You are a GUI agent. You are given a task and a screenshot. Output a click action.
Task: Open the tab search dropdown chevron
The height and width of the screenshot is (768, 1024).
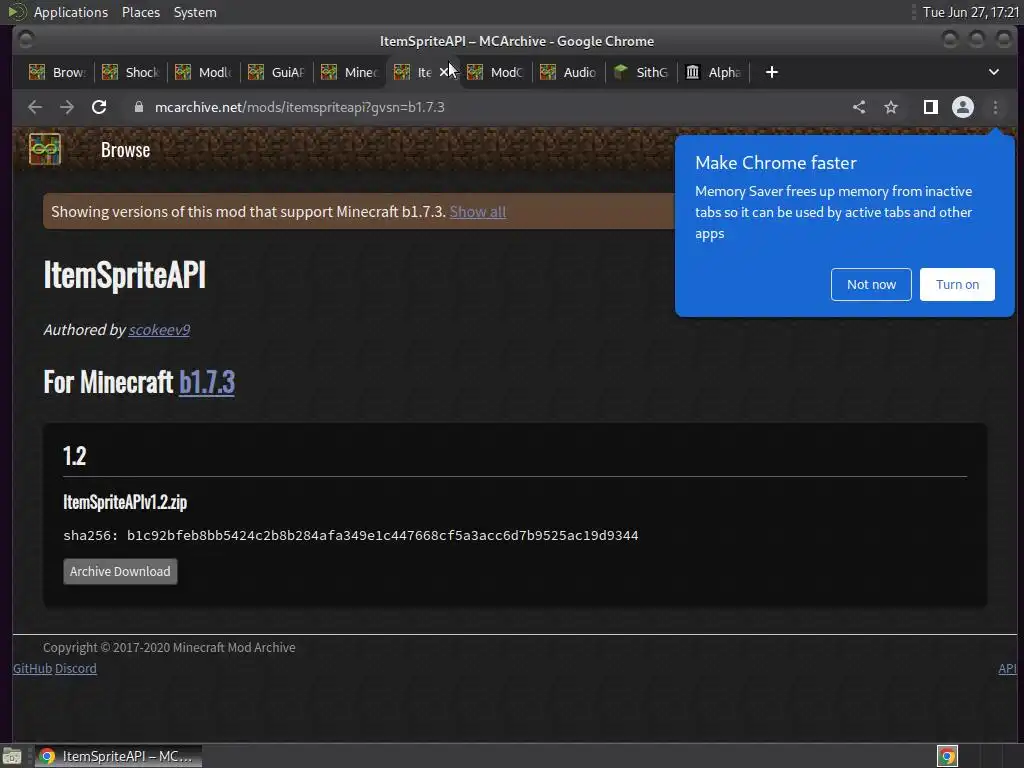(x=993, y=72)
